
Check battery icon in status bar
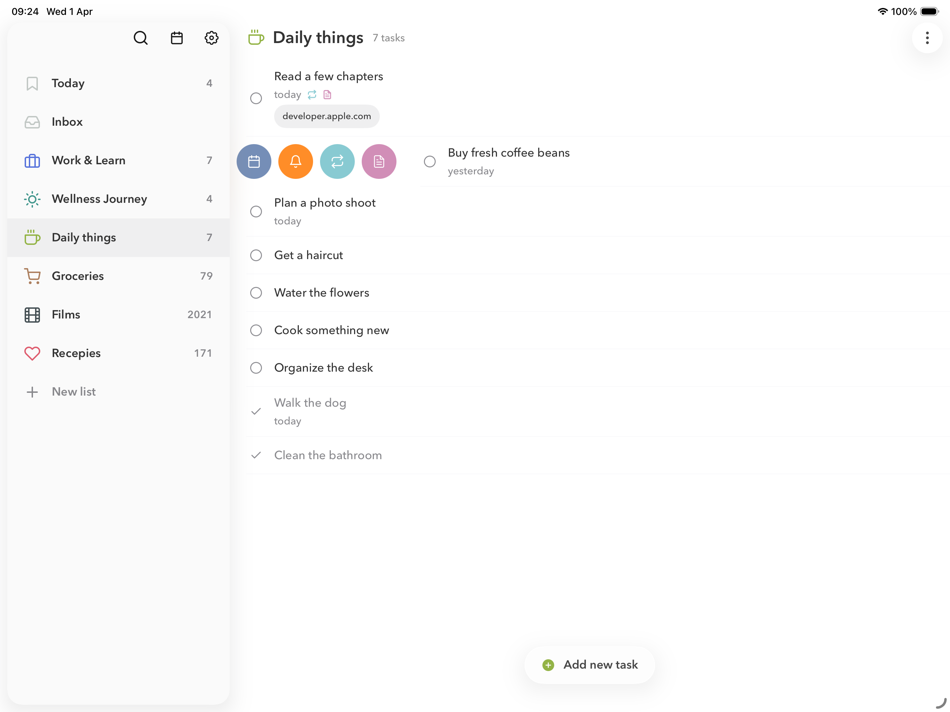(x=929, y=12)
